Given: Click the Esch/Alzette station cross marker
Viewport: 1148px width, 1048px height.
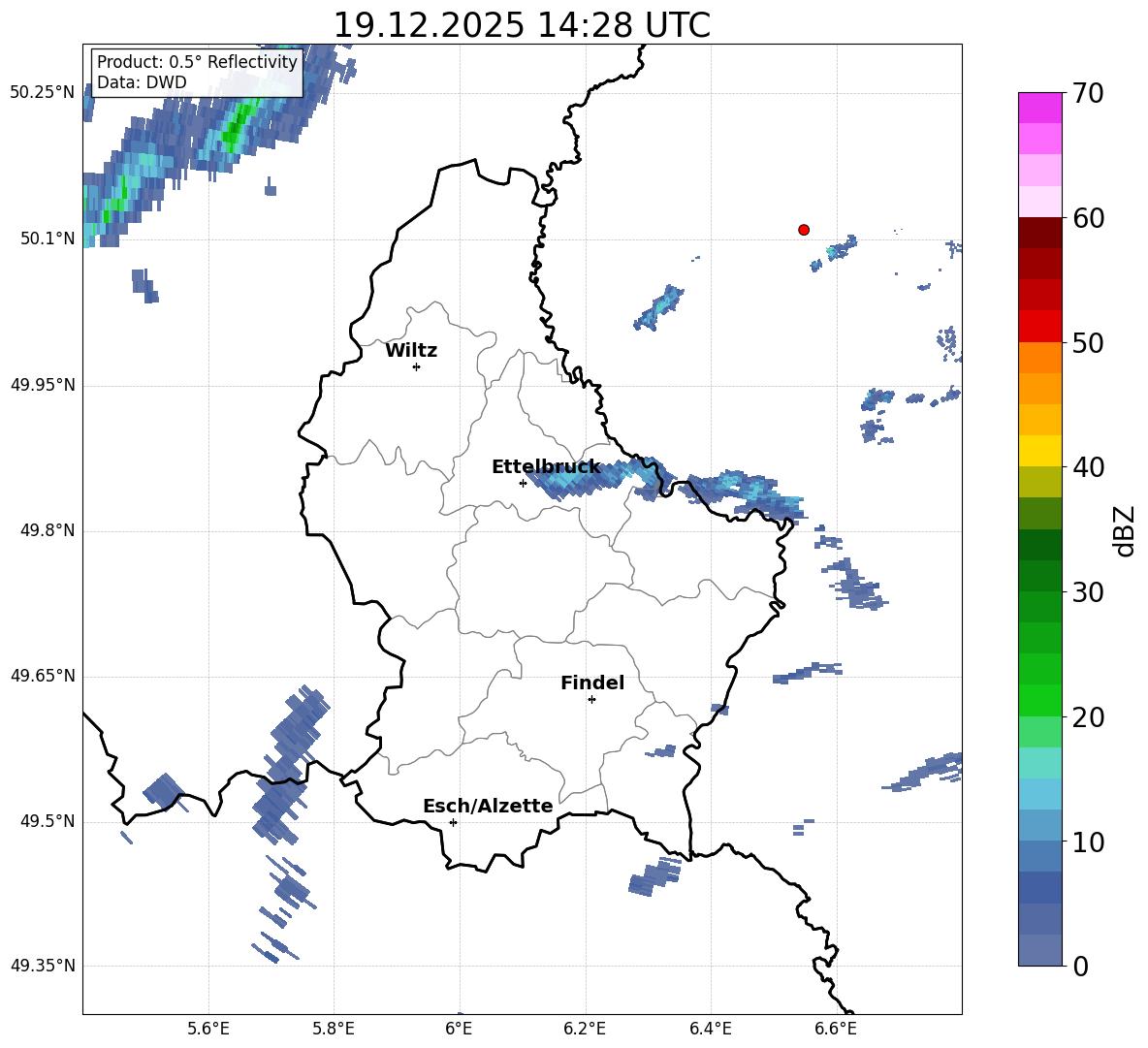Looking at the screenshot, I should click(453, 822).
